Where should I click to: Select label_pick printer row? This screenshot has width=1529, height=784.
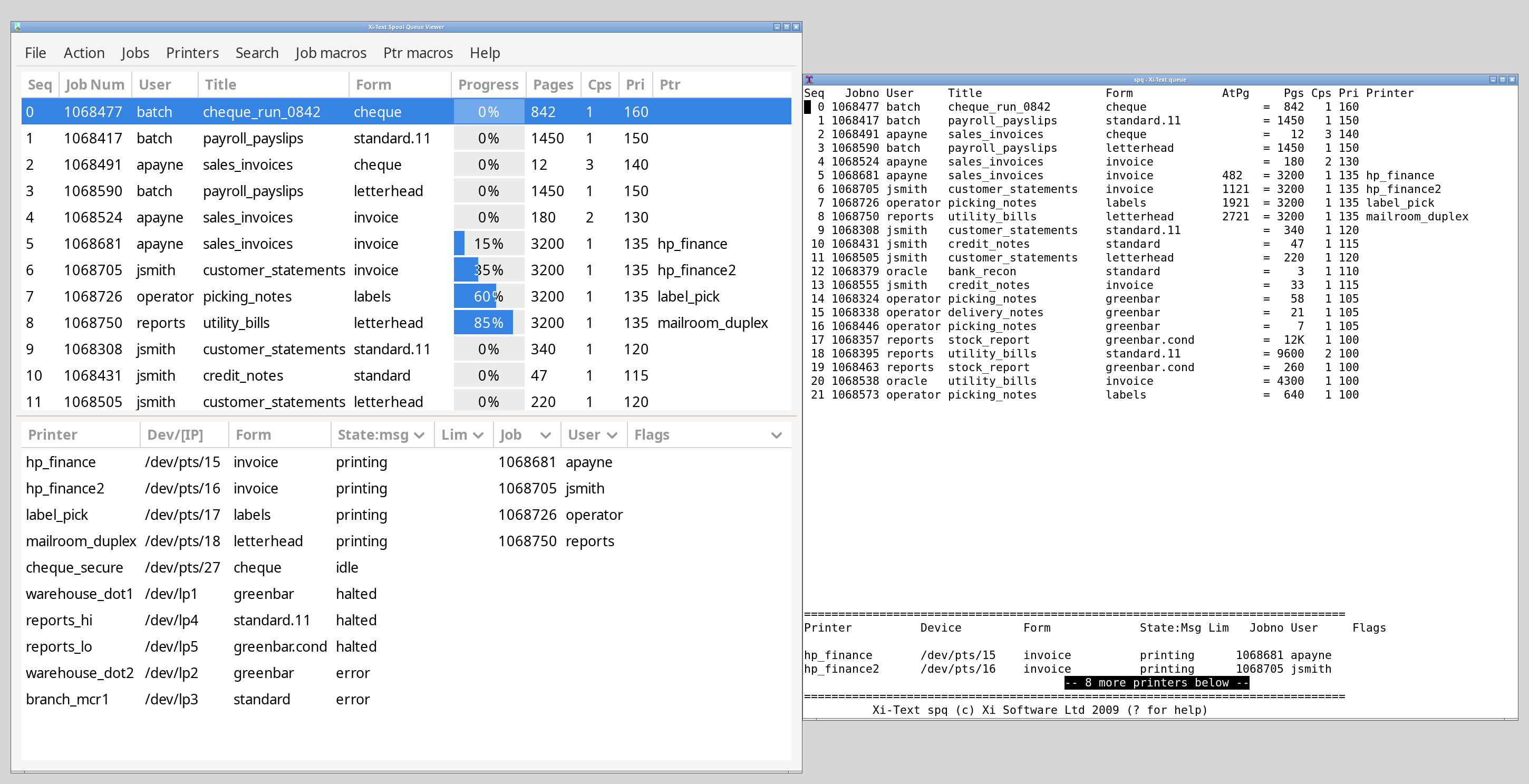[406, 515]
